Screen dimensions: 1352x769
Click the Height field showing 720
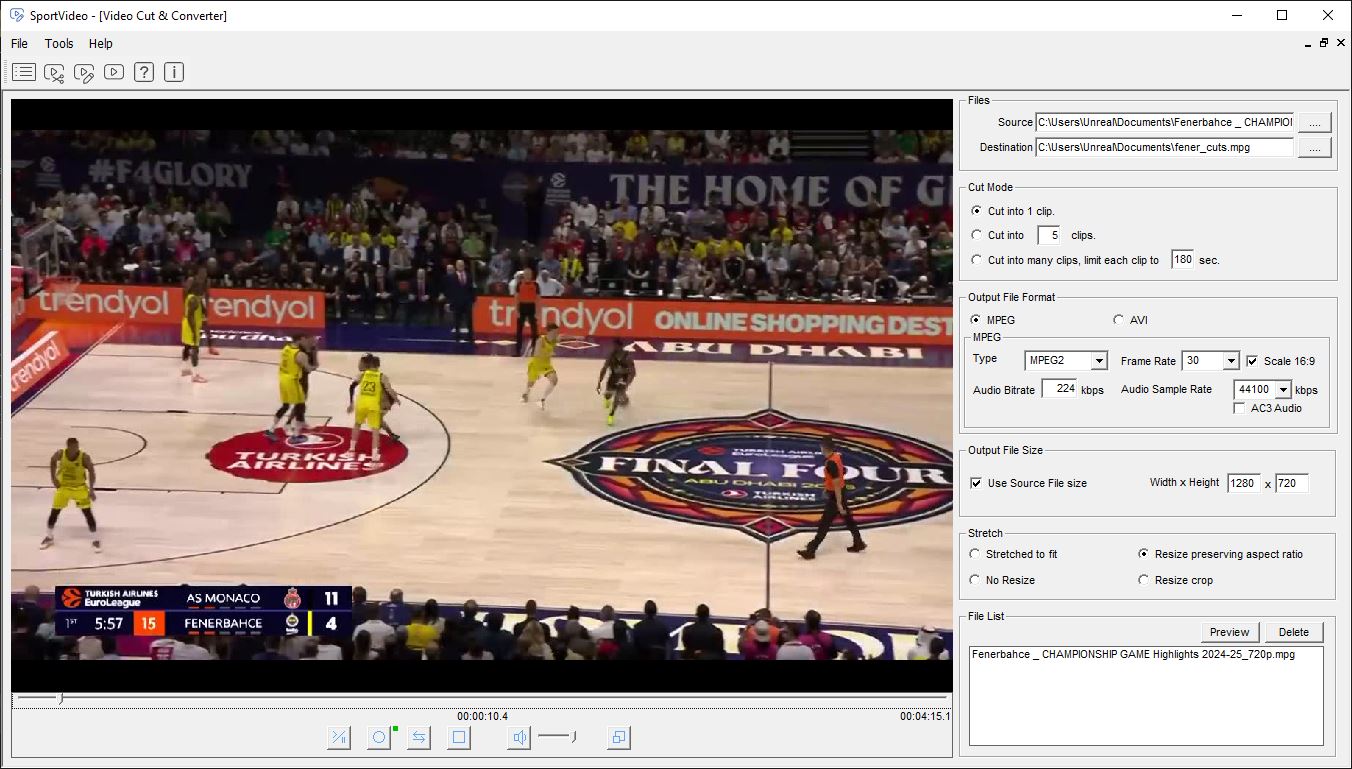[x=1291, y=483]
